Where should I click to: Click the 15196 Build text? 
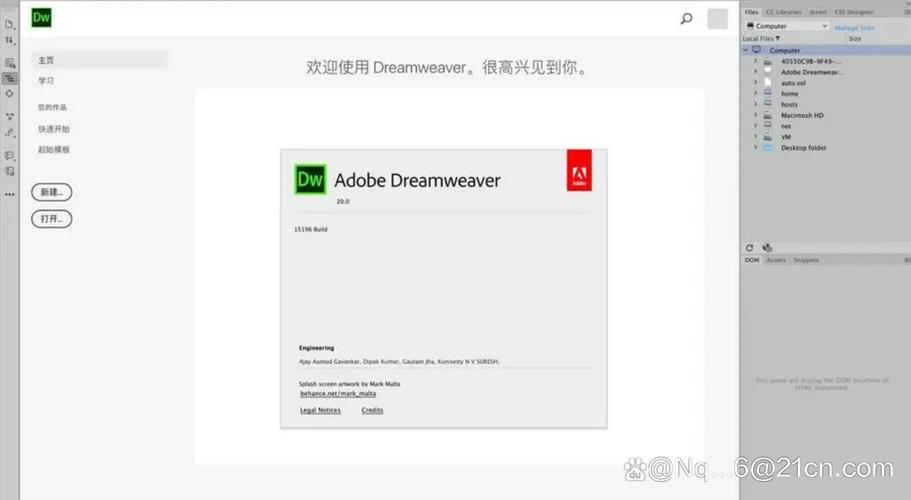tap(311, 229)
